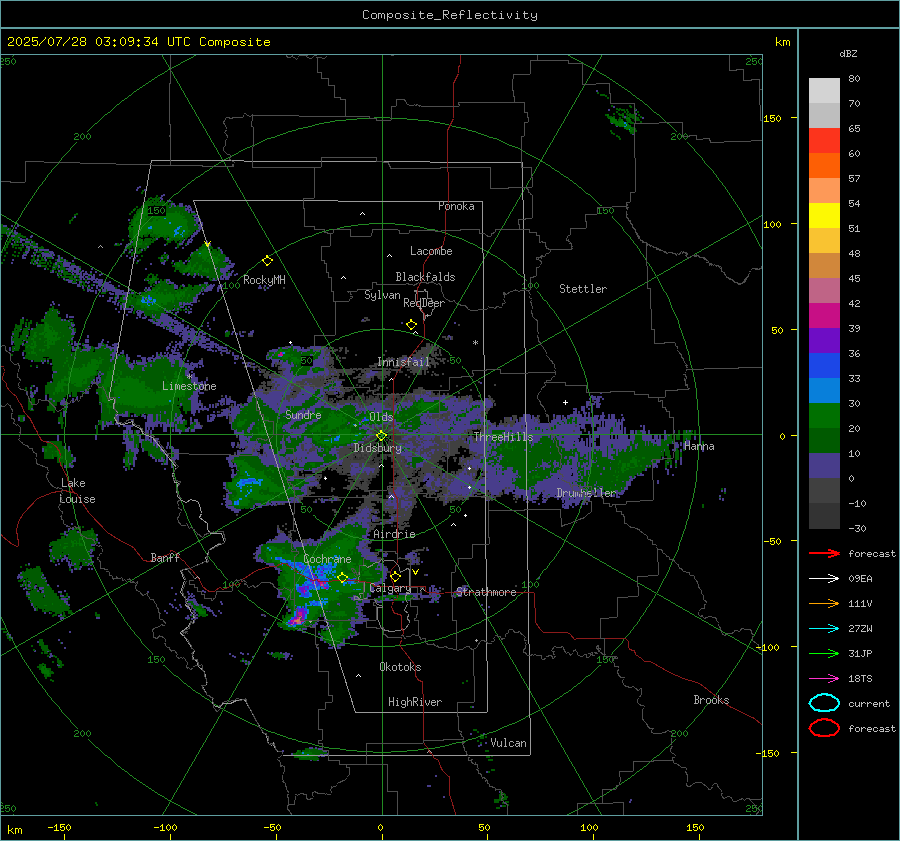Image resolution: width=900 pixels, height=841 pixels.
Task: Click the HighRiver town label
Action: [x=415, y=702]
